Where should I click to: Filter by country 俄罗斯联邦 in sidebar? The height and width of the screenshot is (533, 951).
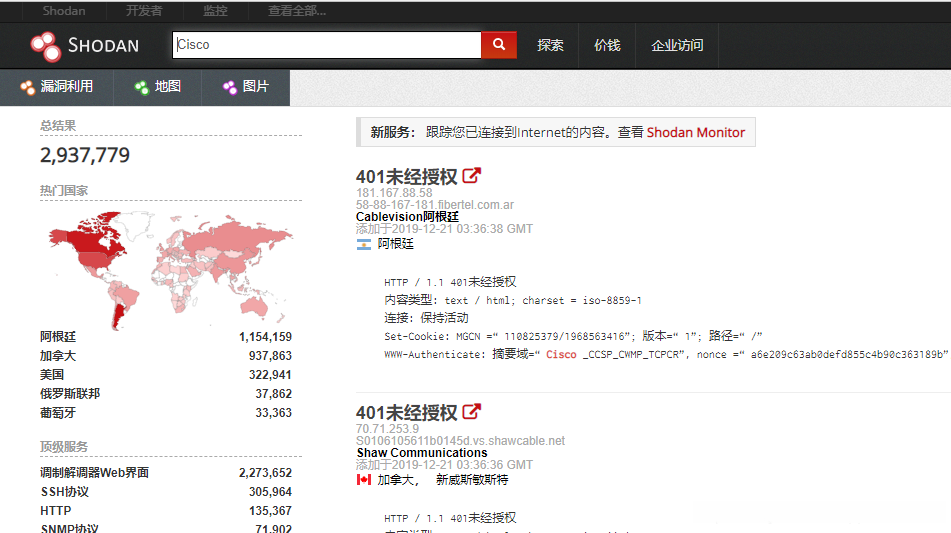70,394
